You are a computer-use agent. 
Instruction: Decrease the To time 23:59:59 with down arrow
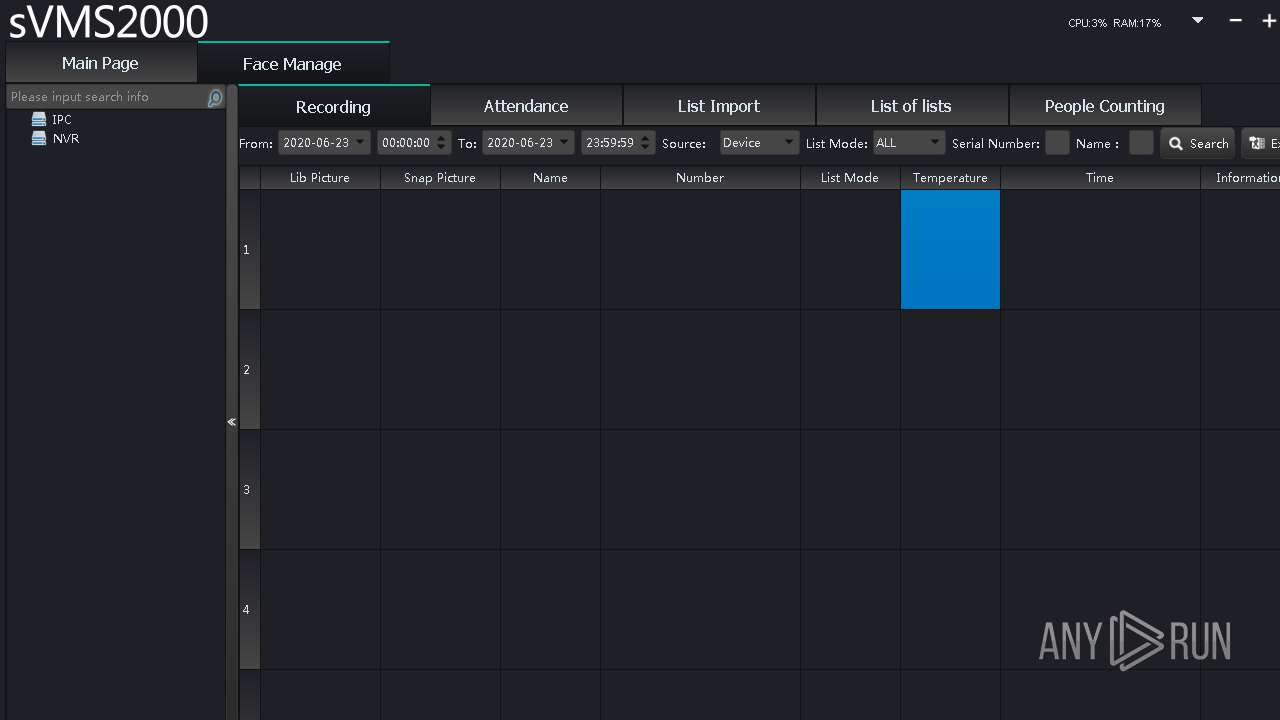click(646, 148)
